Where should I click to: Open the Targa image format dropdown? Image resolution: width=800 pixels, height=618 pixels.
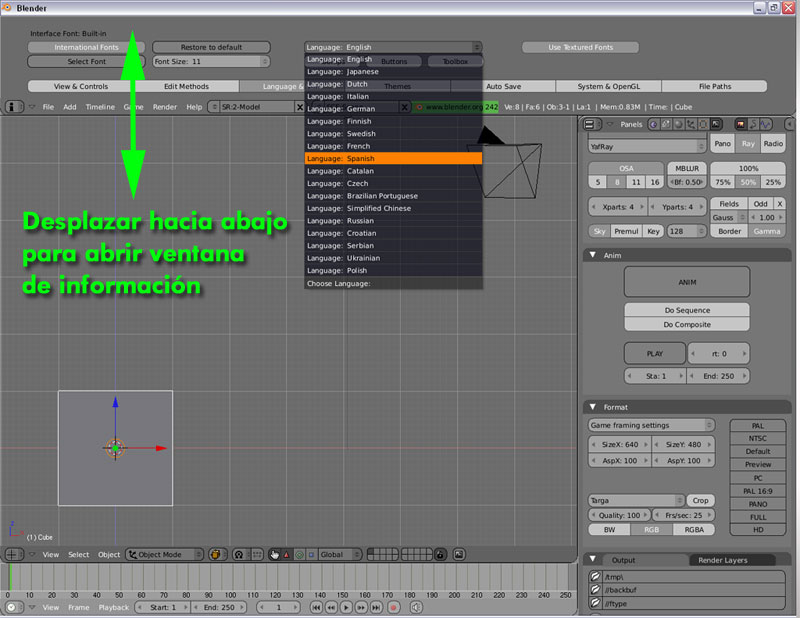pyautogui.click(x=636, y=501)
